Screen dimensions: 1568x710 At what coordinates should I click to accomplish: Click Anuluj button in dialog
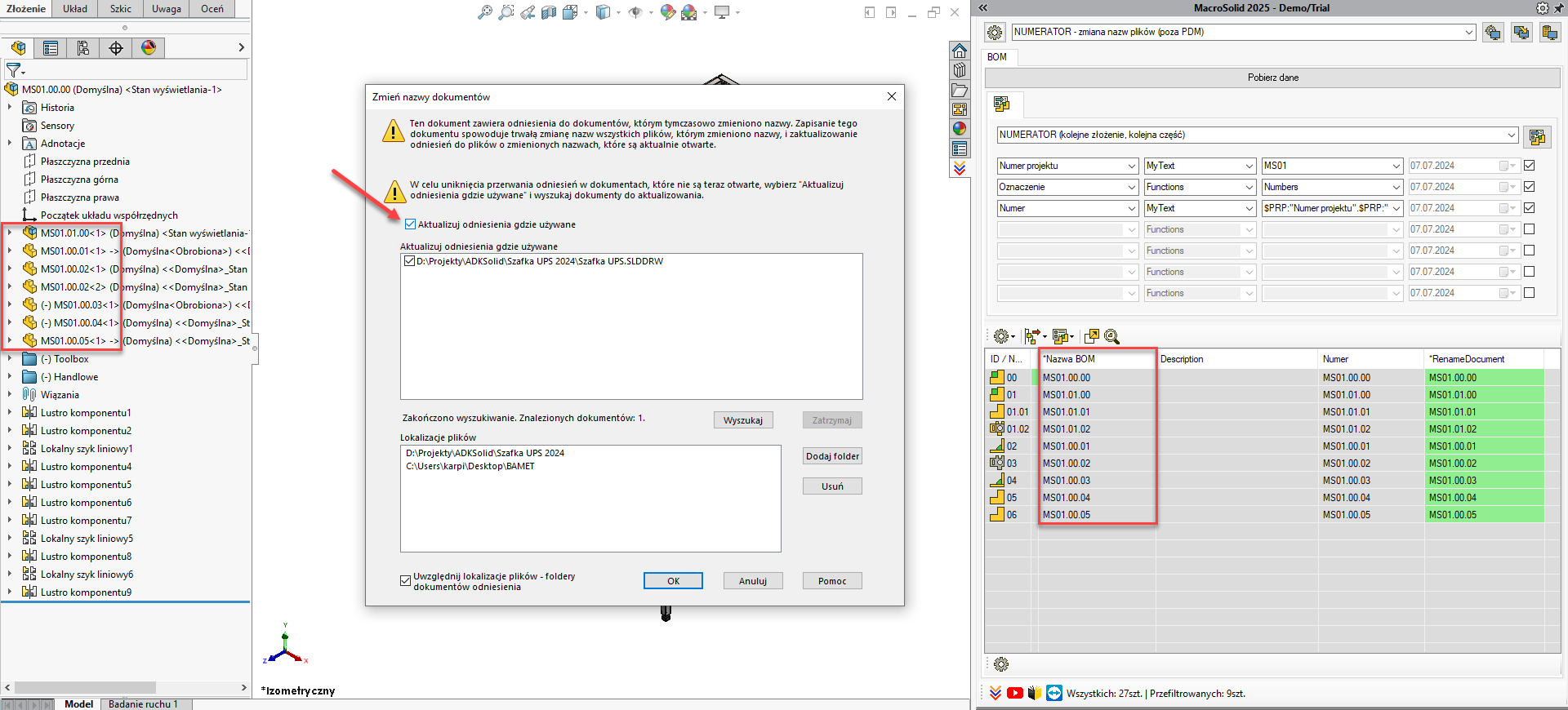tap(753, 581)
